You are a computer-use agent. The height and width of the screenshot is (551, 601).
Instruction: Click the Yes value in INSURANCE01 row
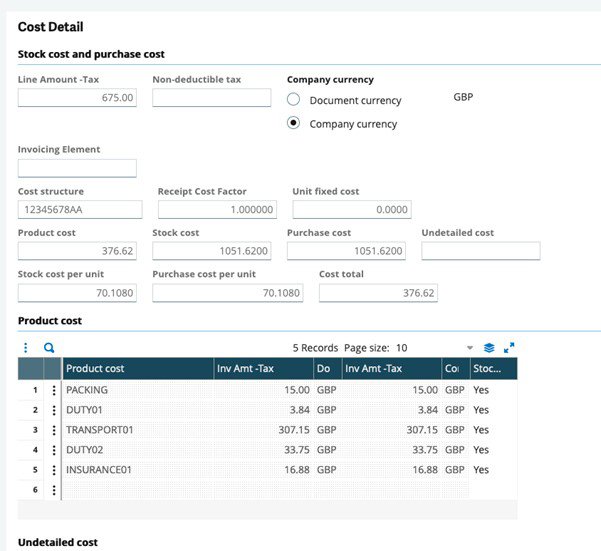tap(481, 470)
